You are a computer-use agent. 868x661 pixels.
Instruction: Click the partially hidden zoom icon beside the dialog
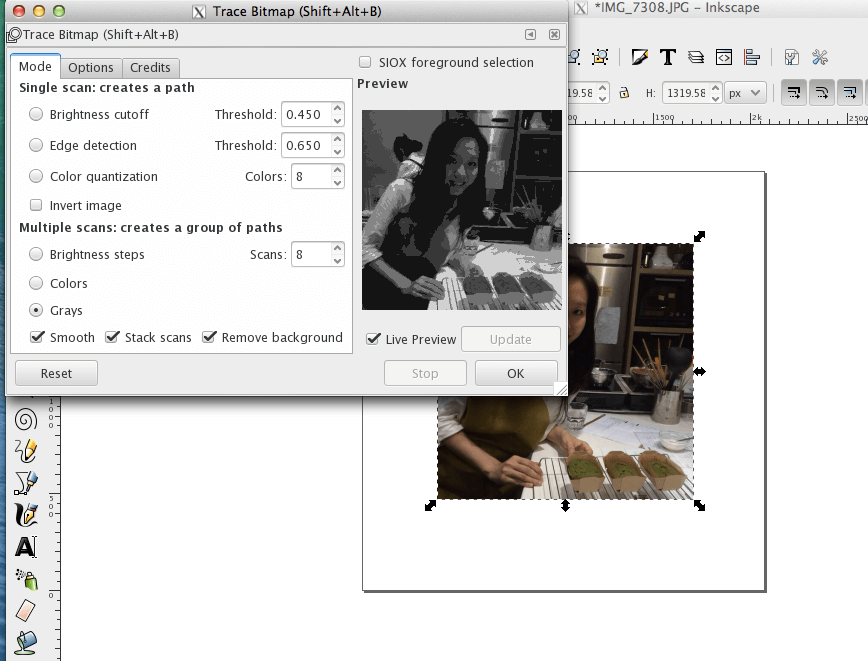574,57
